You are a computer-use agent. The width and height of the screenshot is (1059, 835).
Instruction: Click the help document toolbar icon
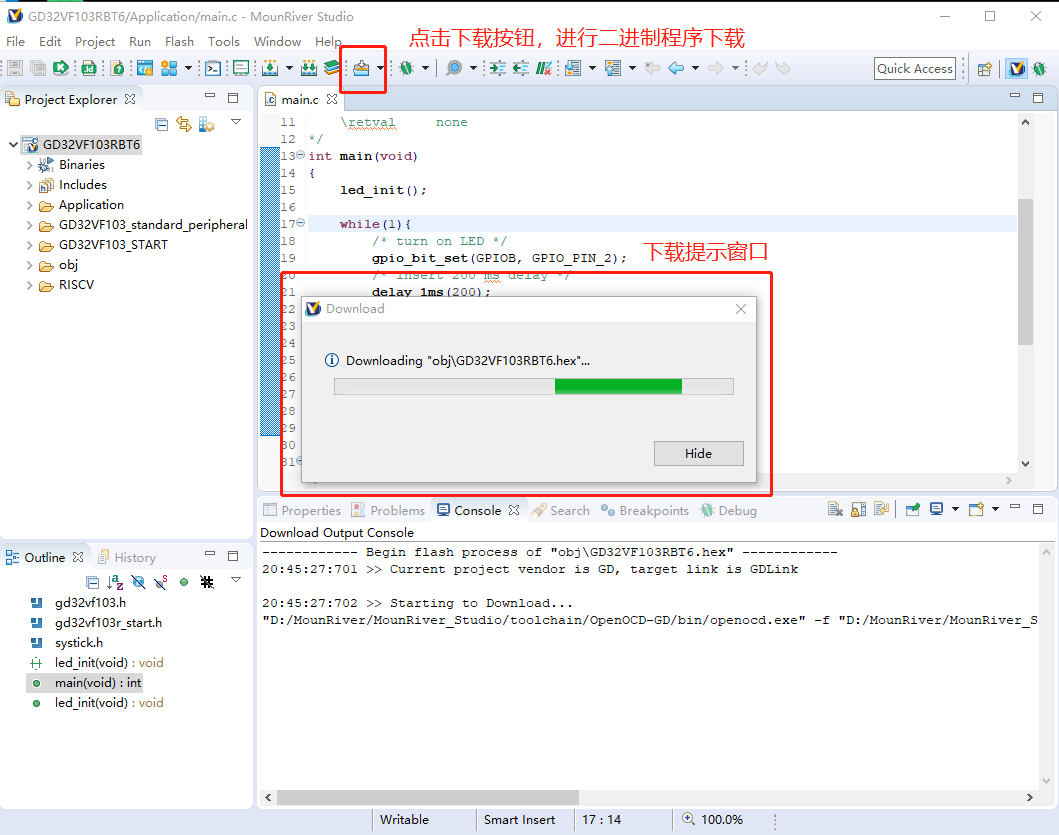pos(118,68)
